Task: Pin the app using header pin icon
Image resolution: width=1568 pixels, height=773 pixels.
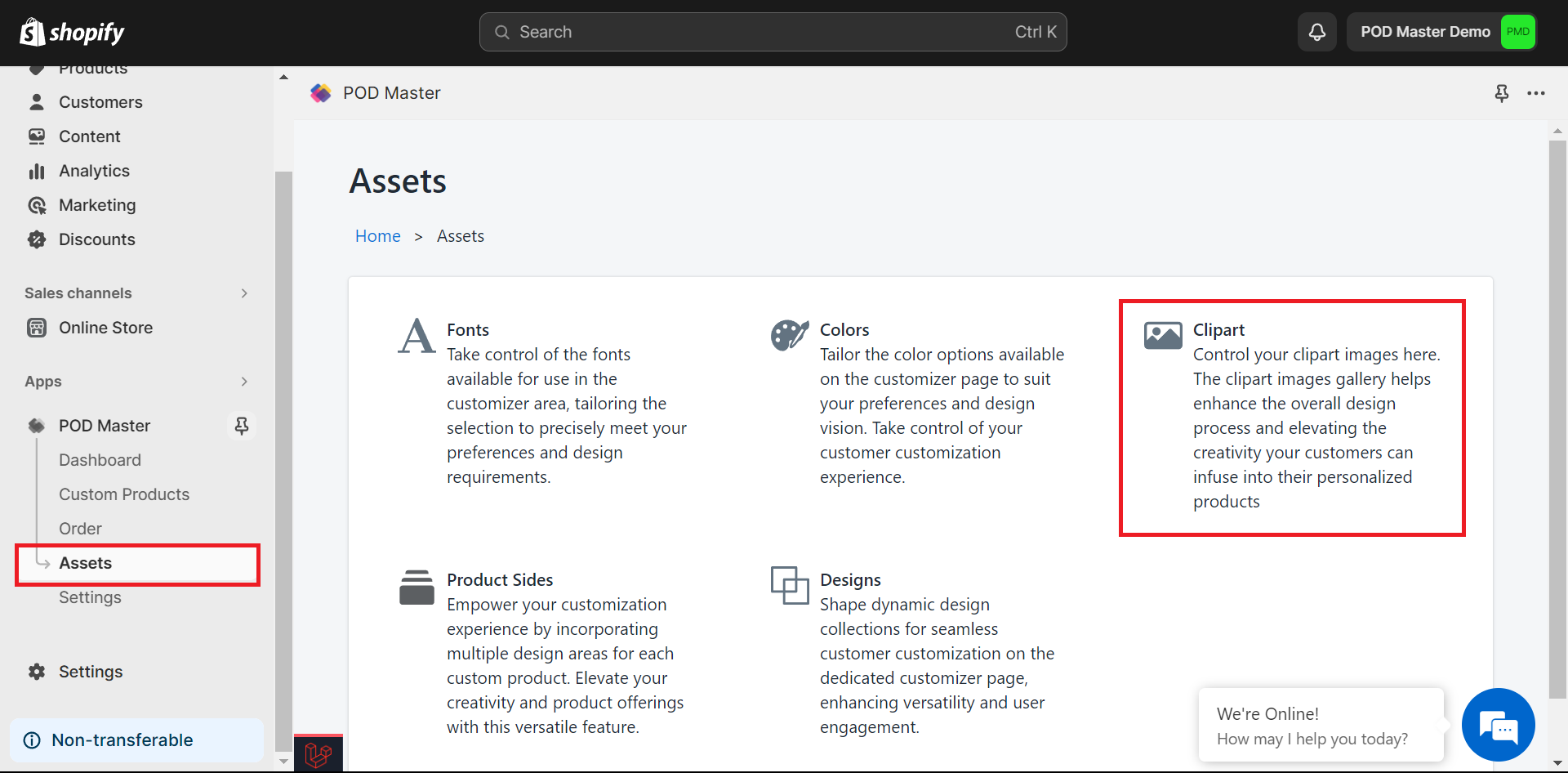Action: (1501, 93)
